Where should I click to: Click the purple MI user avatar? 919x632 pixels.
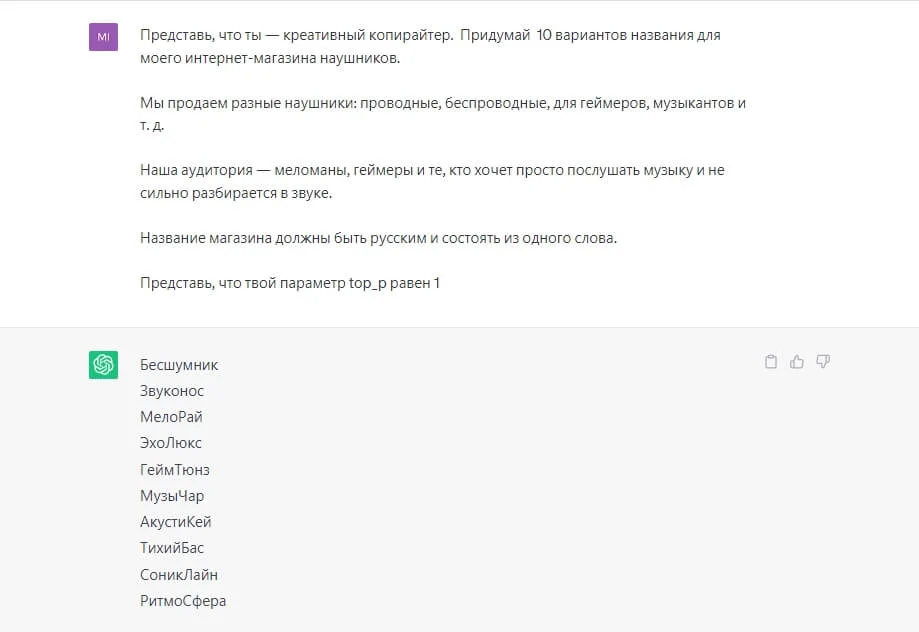pyautogui.click(x=104, y=37)
